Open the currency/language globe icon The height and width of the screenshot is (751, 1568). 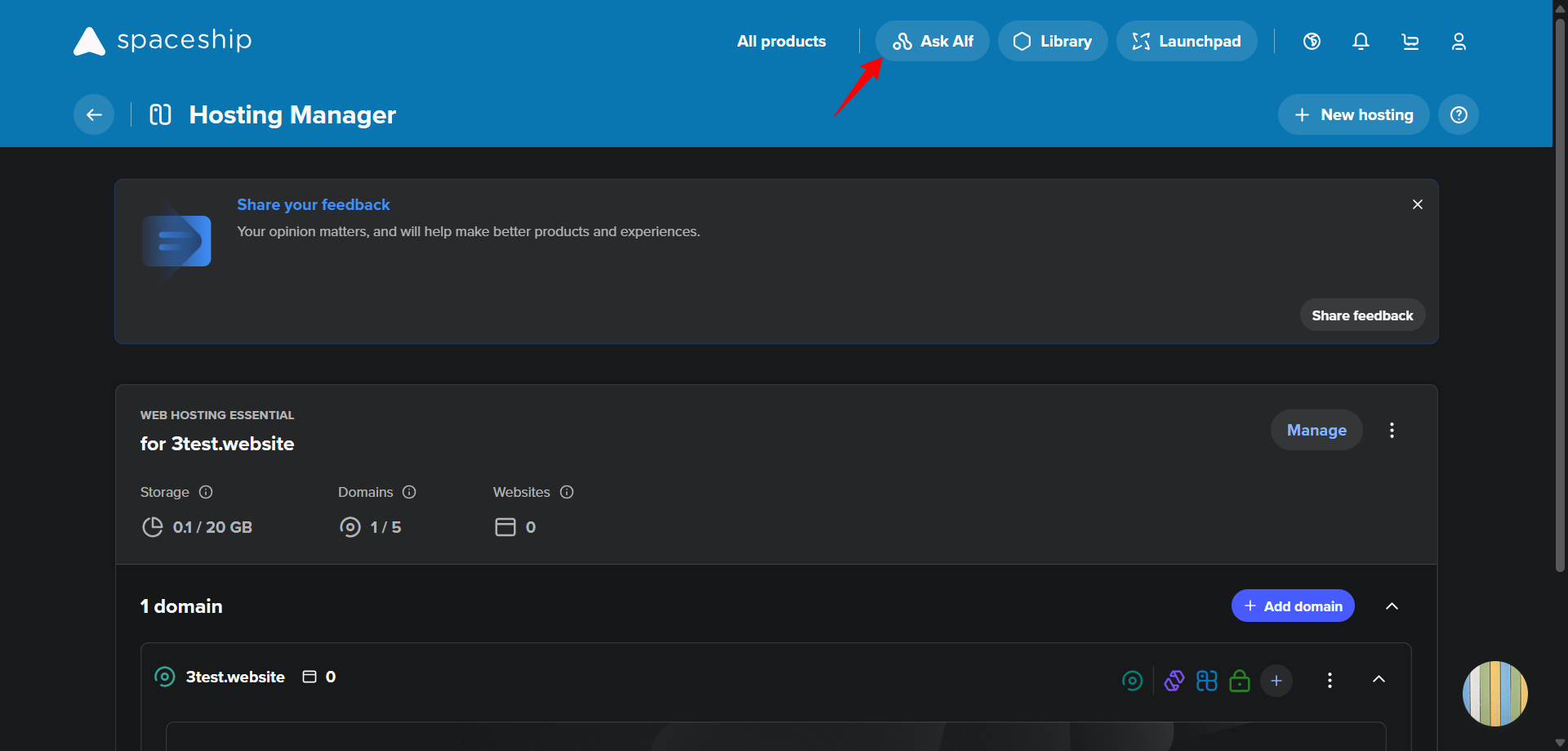[x=1312, y=41]
